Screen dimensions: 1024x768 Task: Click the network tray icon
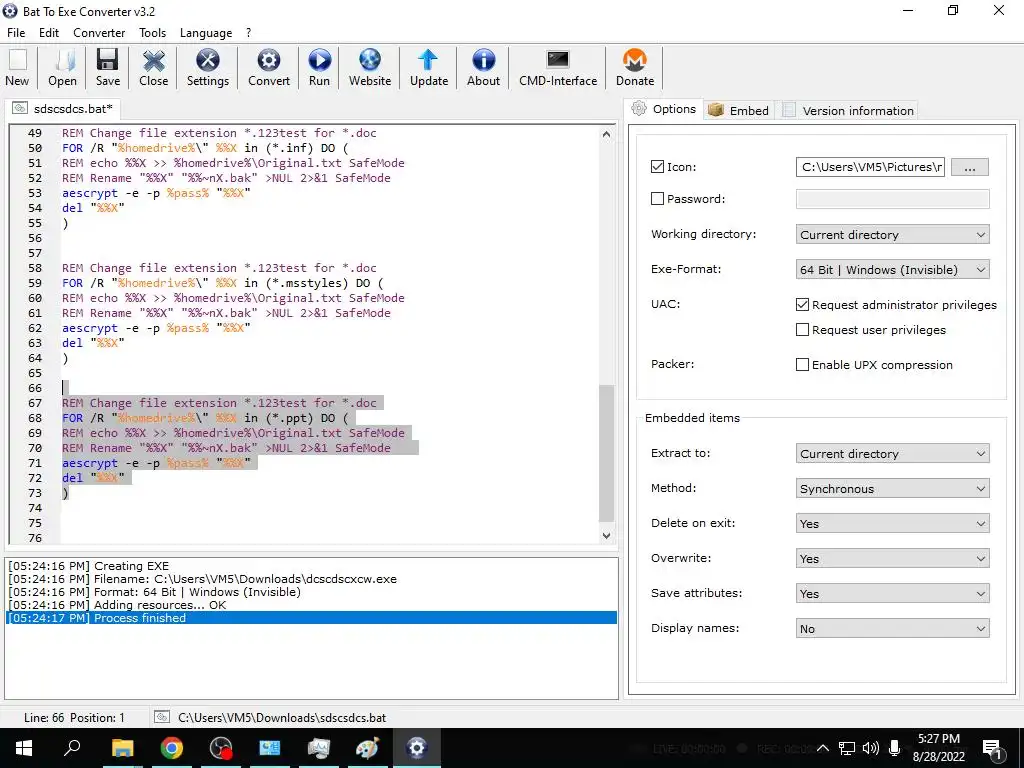(x=847, y=748)
